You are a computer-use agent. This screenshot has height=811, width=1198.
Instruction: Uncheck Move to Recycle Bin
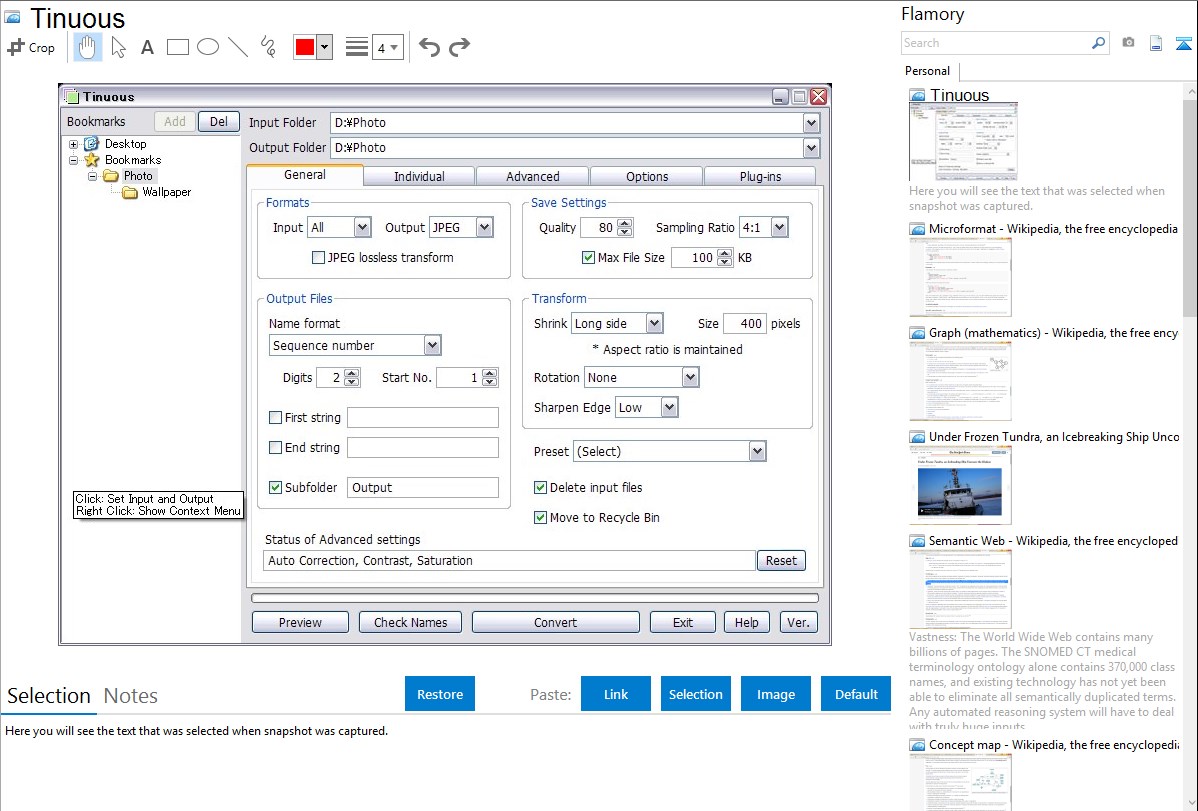click(540, 517)
